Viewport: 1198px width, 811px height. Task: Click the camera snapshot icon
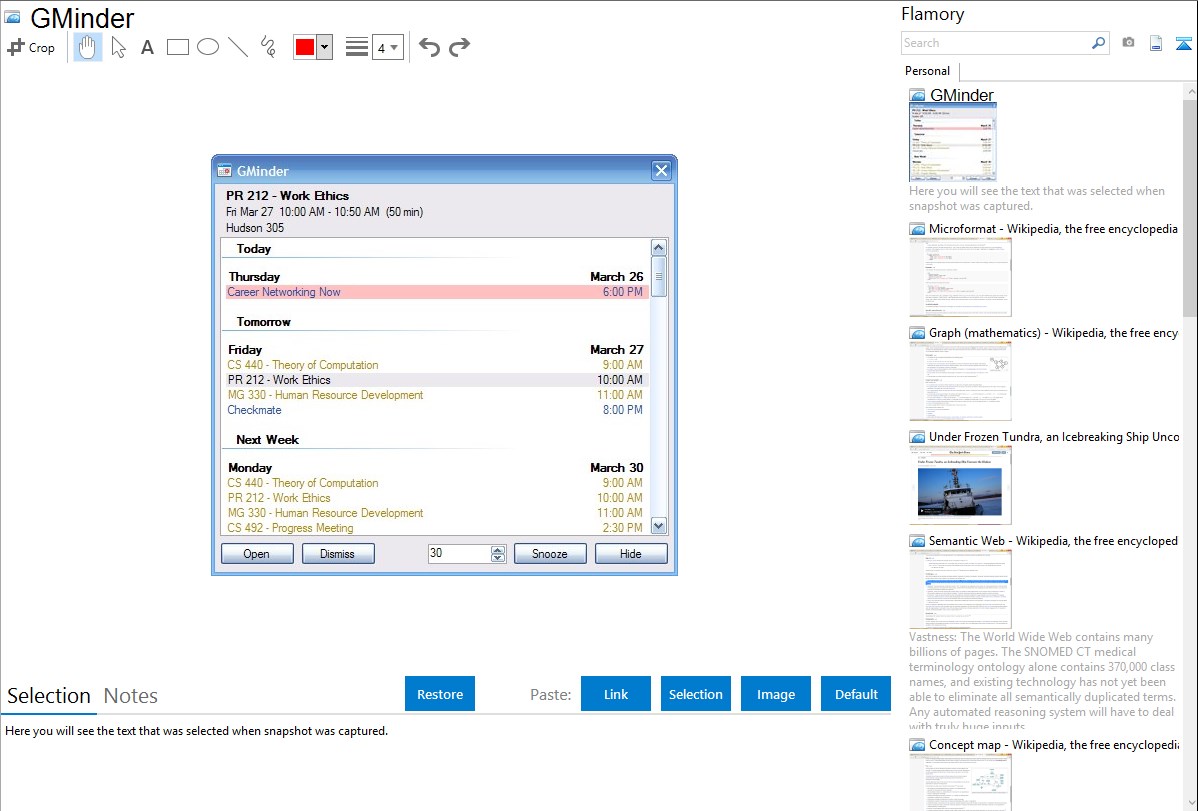1128,43
